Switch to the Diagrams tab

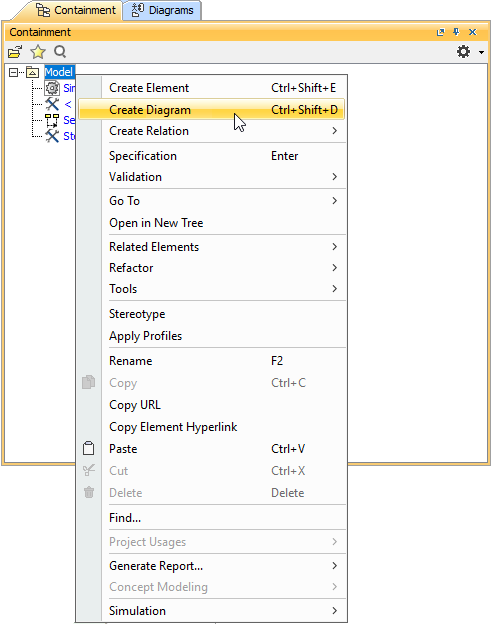click(x=162, y=10)
